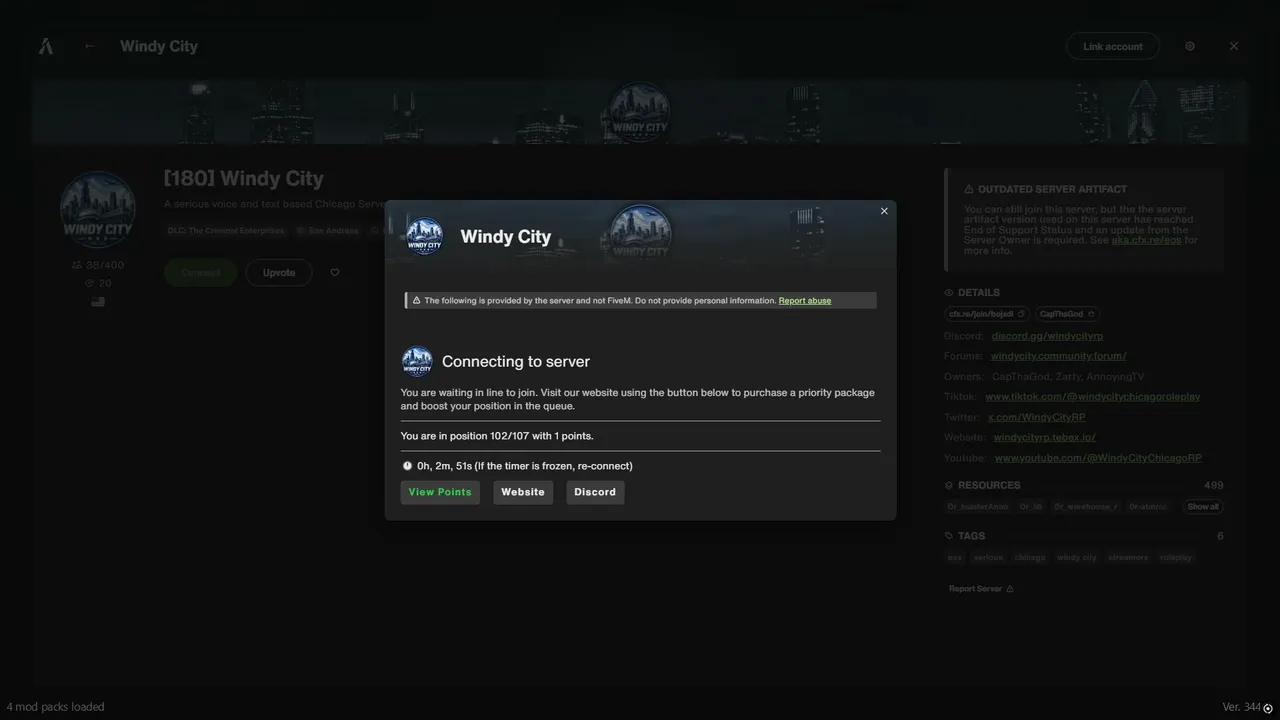Viewport: 1280px width, 720px height.
Task: Click the FiveM logo at top left
Action: coord(46,46)
